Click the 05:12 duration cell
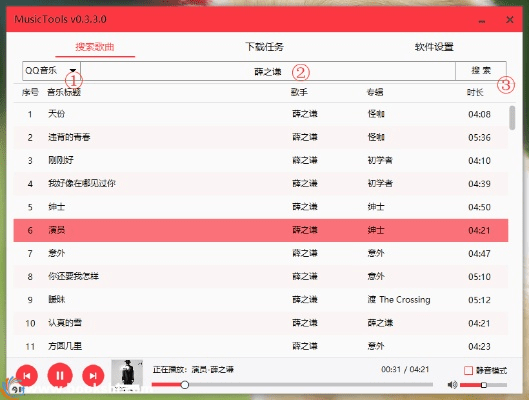Screen dimensions: 529x400 coord(479,300)
